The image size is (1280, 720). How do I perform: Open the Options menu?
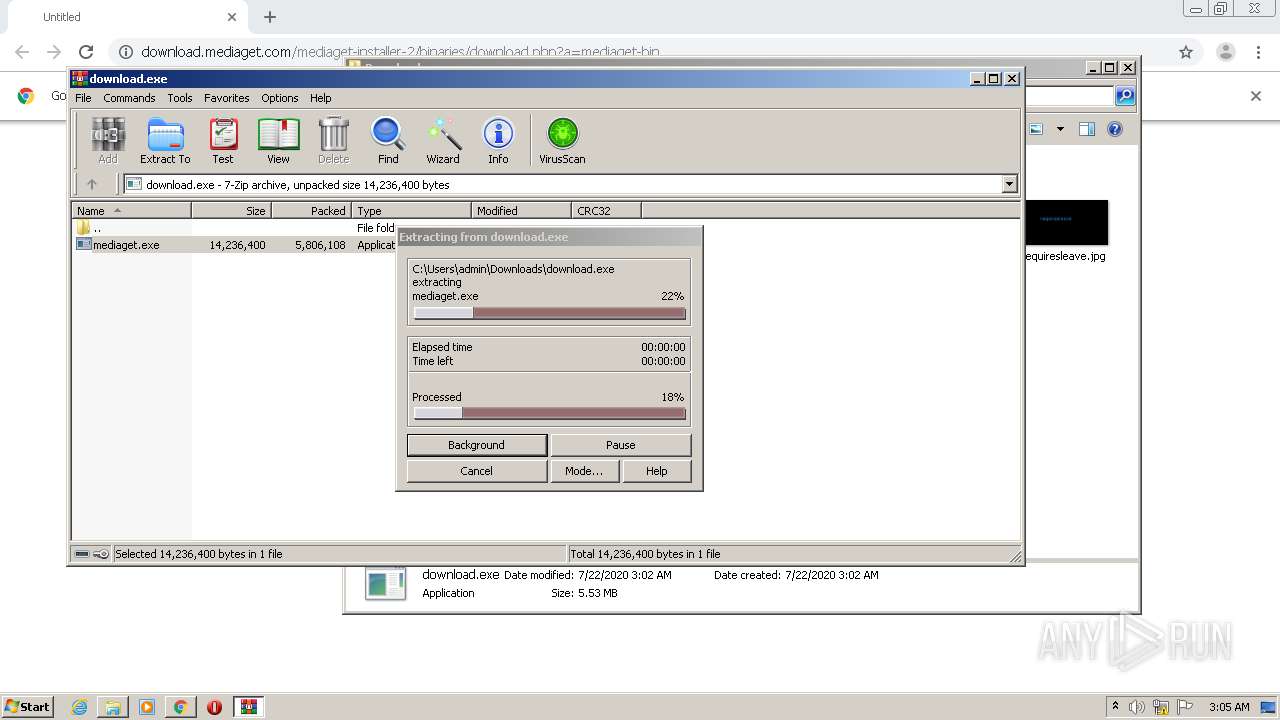pyautogui.click(x=280, y=98)
